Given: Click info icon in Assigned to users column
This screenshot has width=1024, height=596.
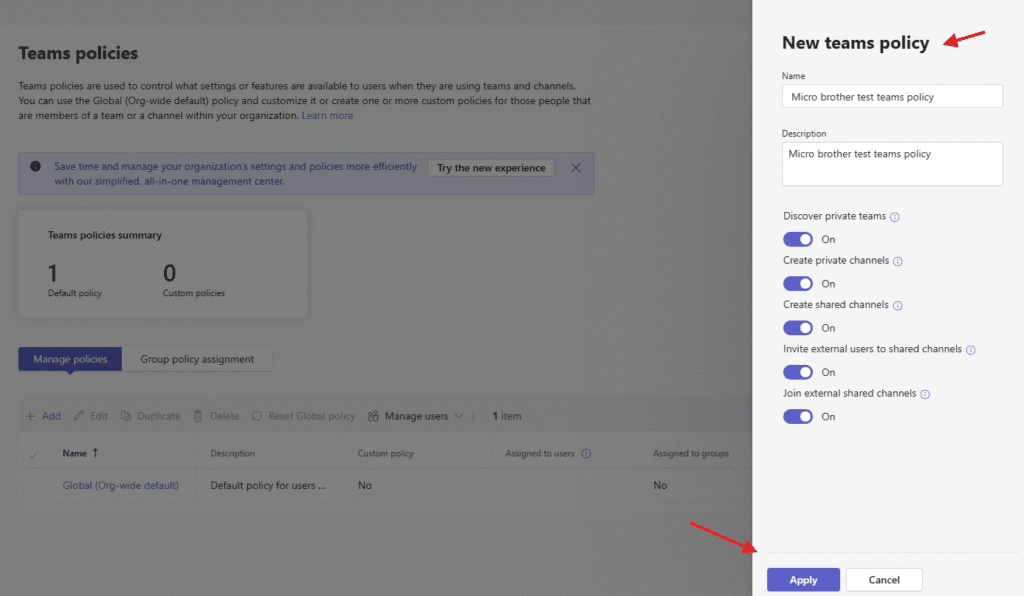Looking at the screenshot, I should (586, 454).
